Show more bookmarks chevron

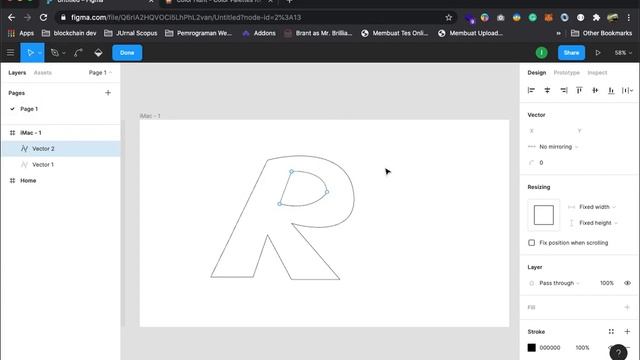[558, 33]
